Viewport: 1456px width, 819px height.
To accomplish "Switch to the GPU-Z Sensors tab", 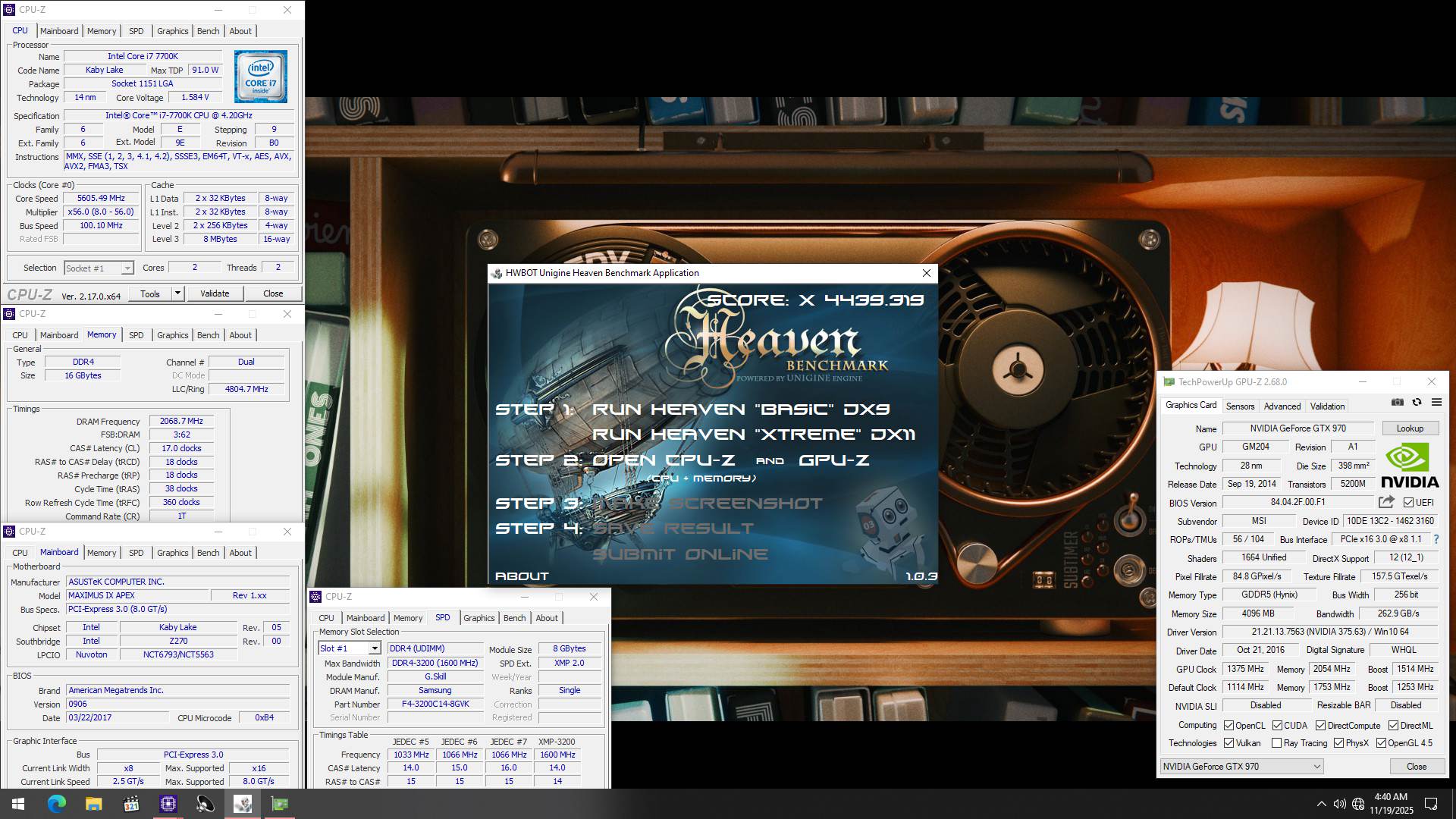I will [x=1240, y=406].
